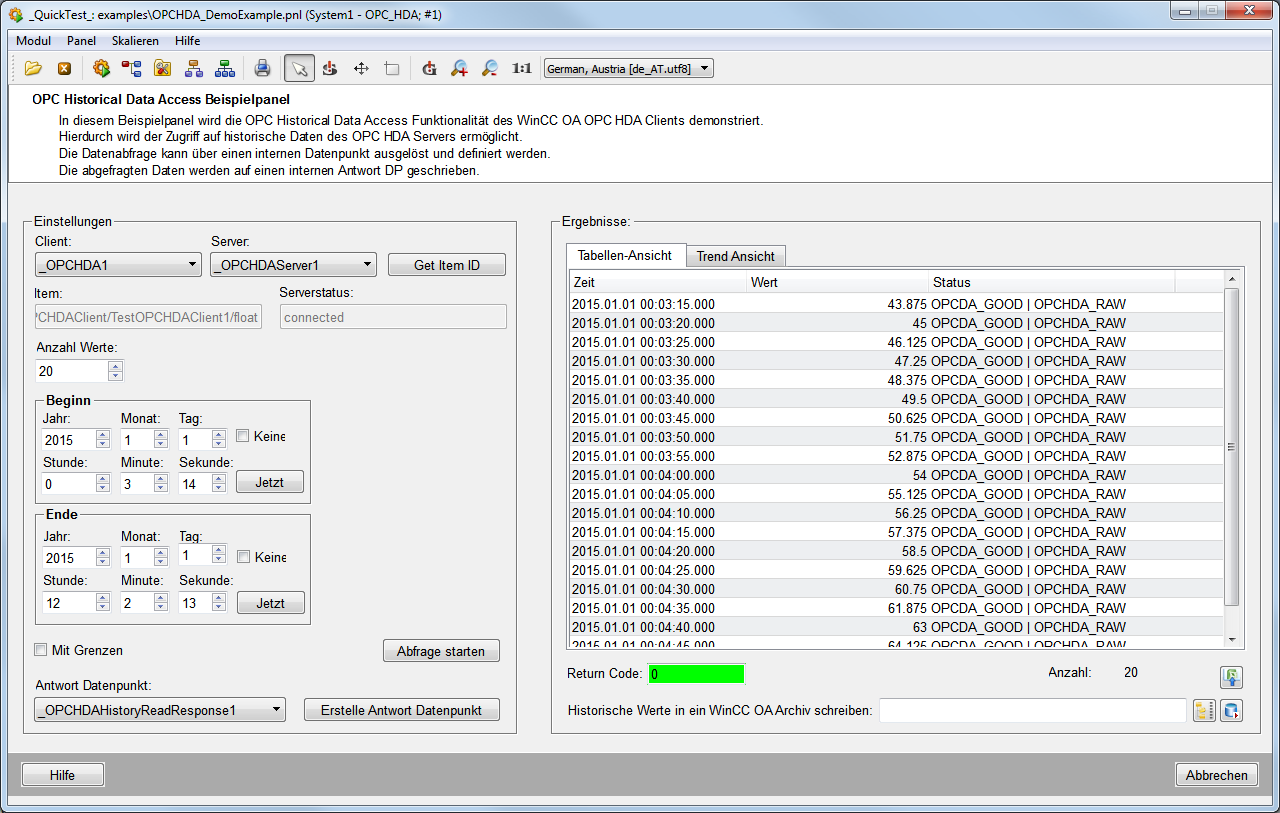Click the database archive write icon
The image size is (1280, 813).
tap(1232, 711)
